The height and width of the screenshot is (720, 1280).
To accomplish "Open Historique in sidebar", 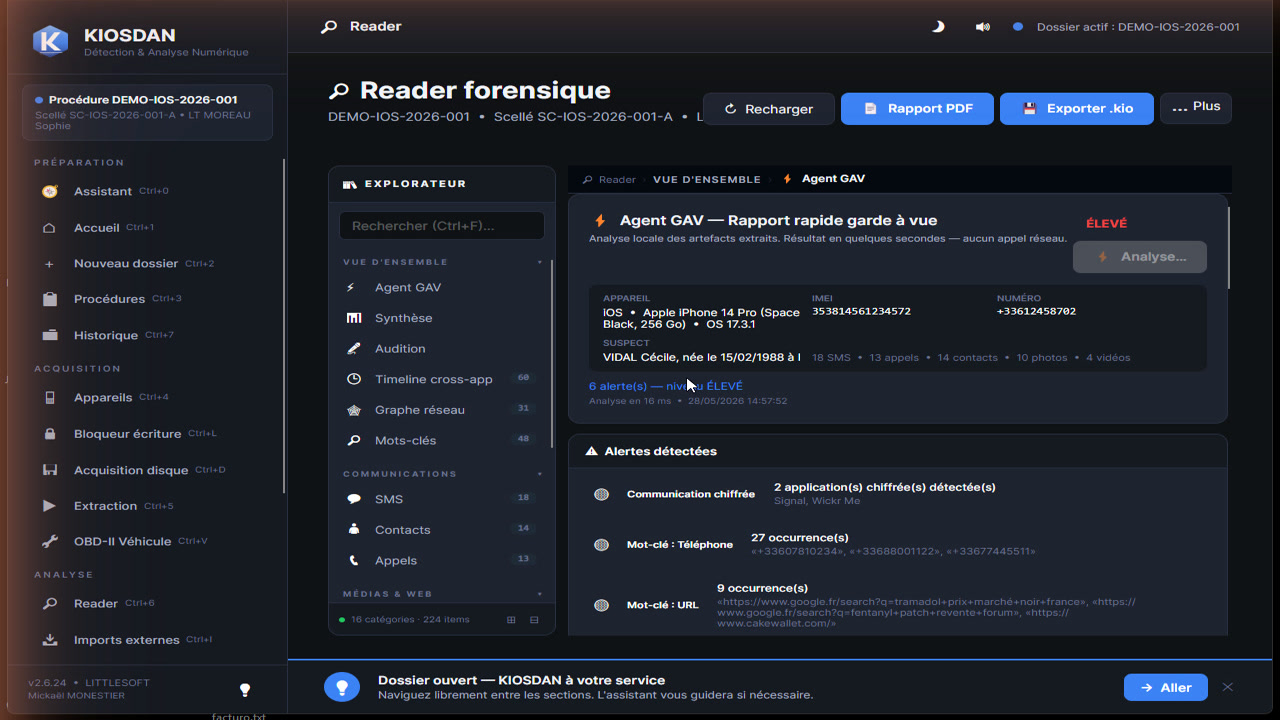I will (x=146, y=335).
